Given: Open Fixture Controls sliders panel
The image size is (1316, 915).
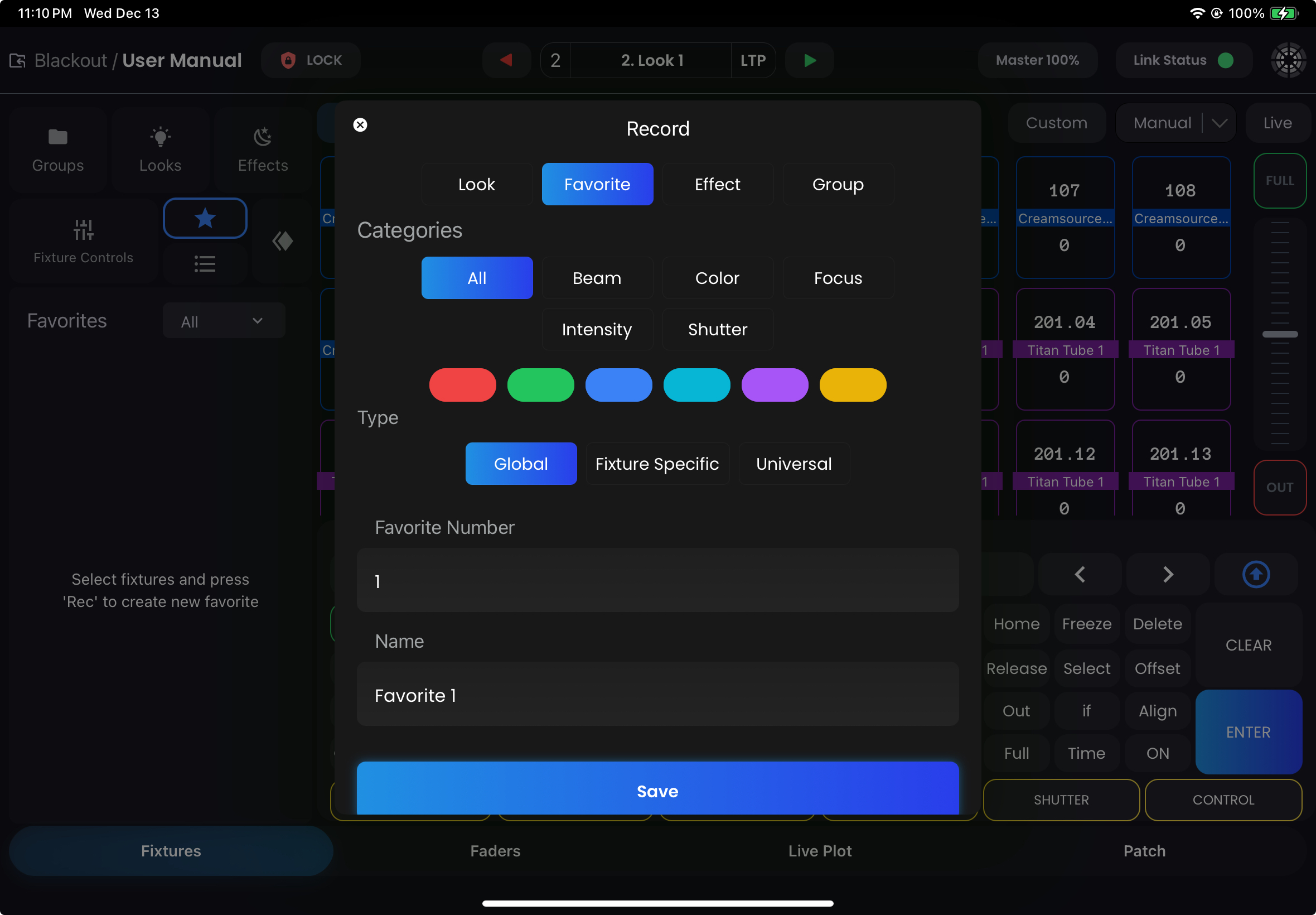Looking at the screenshot, I should pos(83,241).
